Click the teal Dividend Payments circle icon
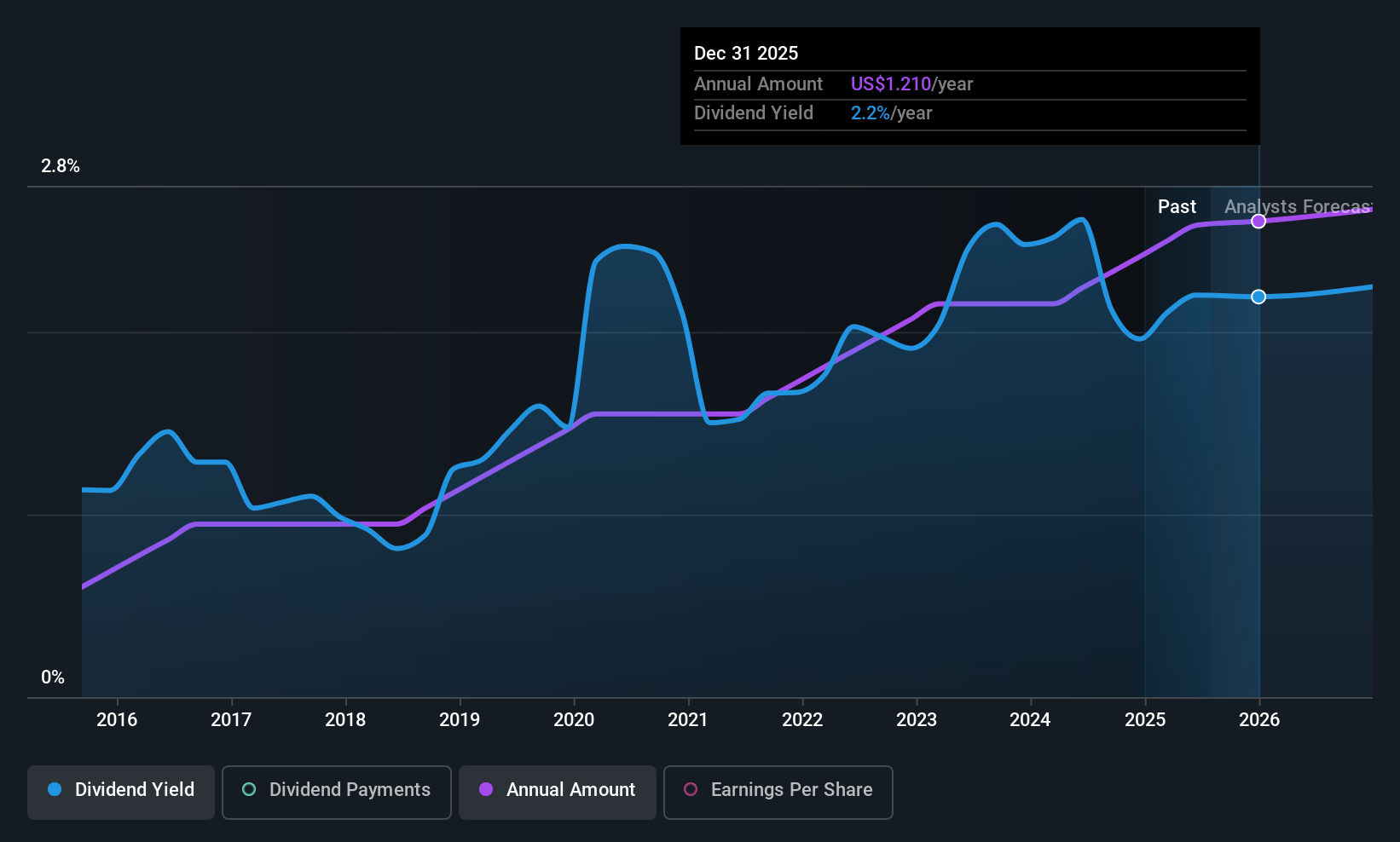Screen dimensions: 1400x842 (248, 790)
